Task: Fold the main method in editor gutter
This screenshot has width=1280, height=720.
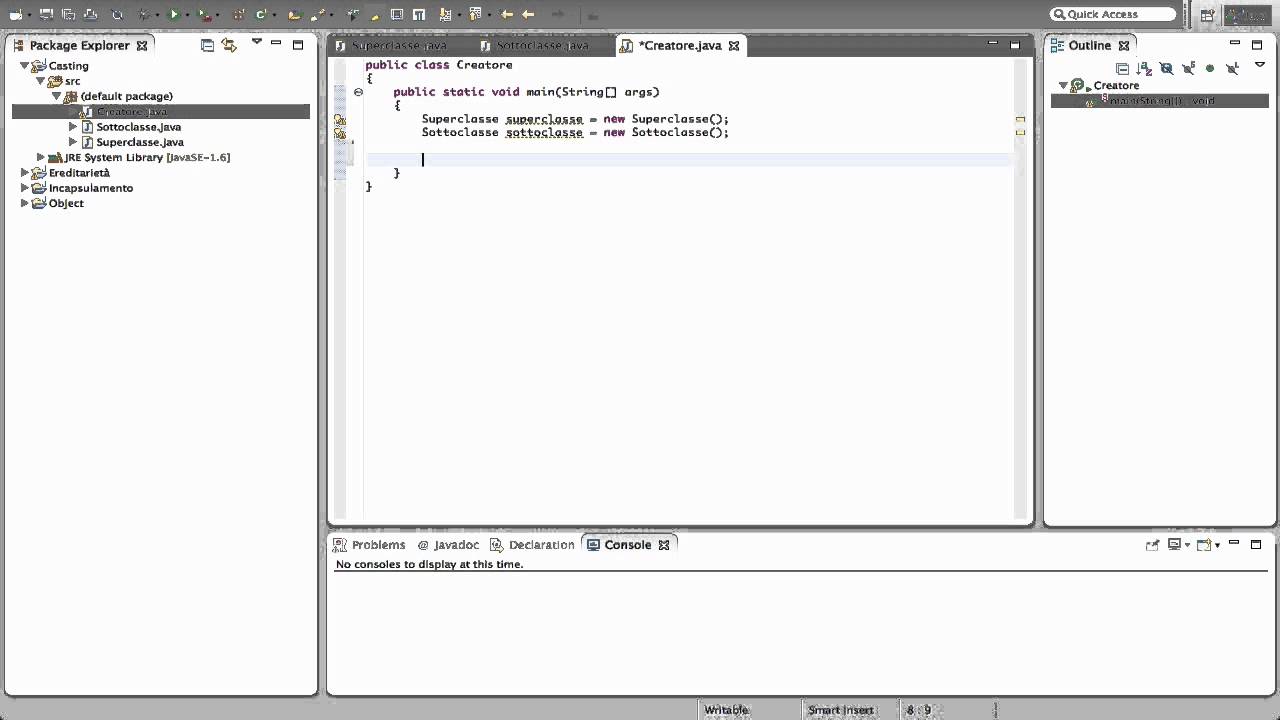Action: coord(358,92)
